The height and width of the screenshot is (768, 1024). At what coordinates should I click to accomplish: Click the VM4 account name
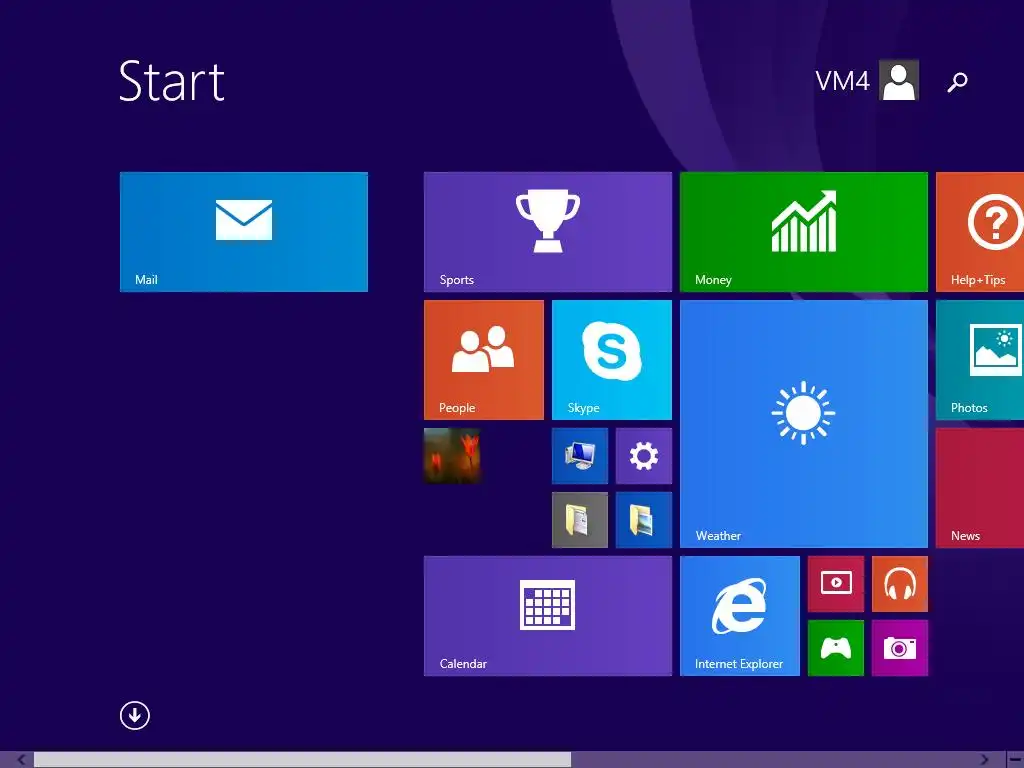click(842, 81)
